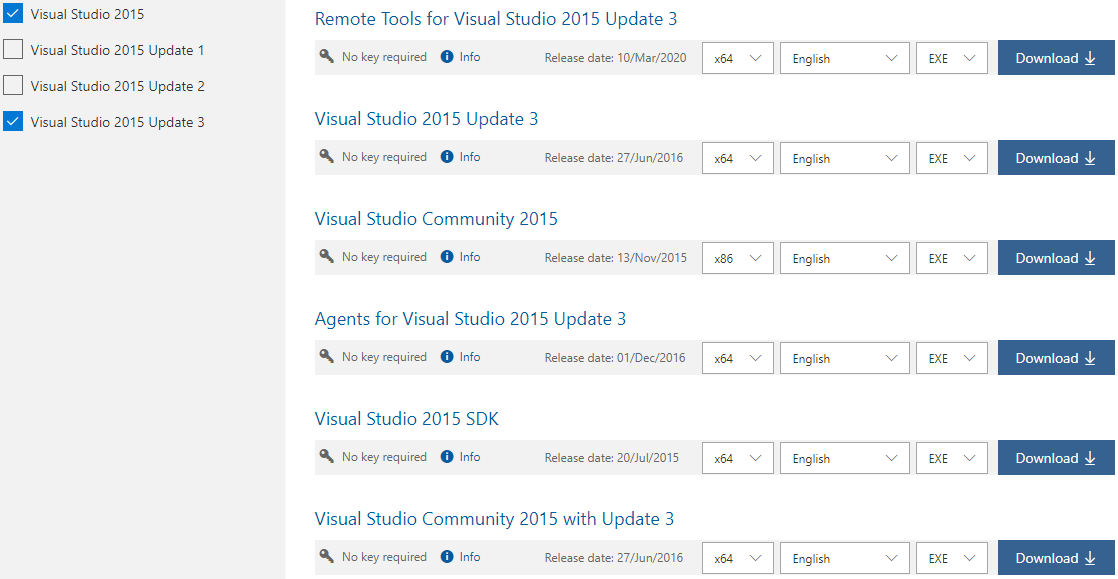1118x579 pixels.
Task: Uncheck the Visual Studio 2015 checkbox
Action: (x=14, y=14)
